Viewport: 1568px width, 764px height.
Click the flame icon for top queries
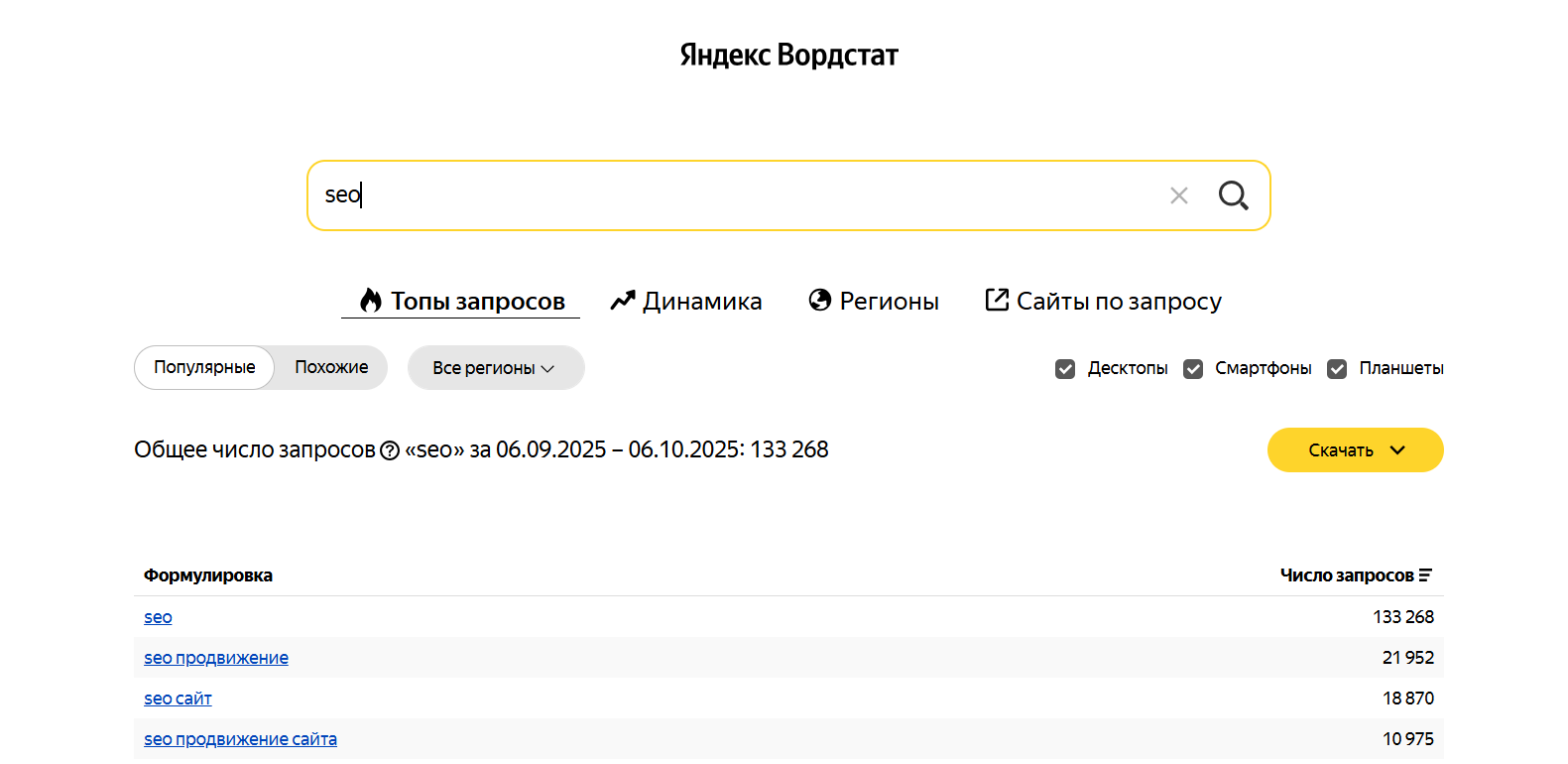[x=371, y=301]
